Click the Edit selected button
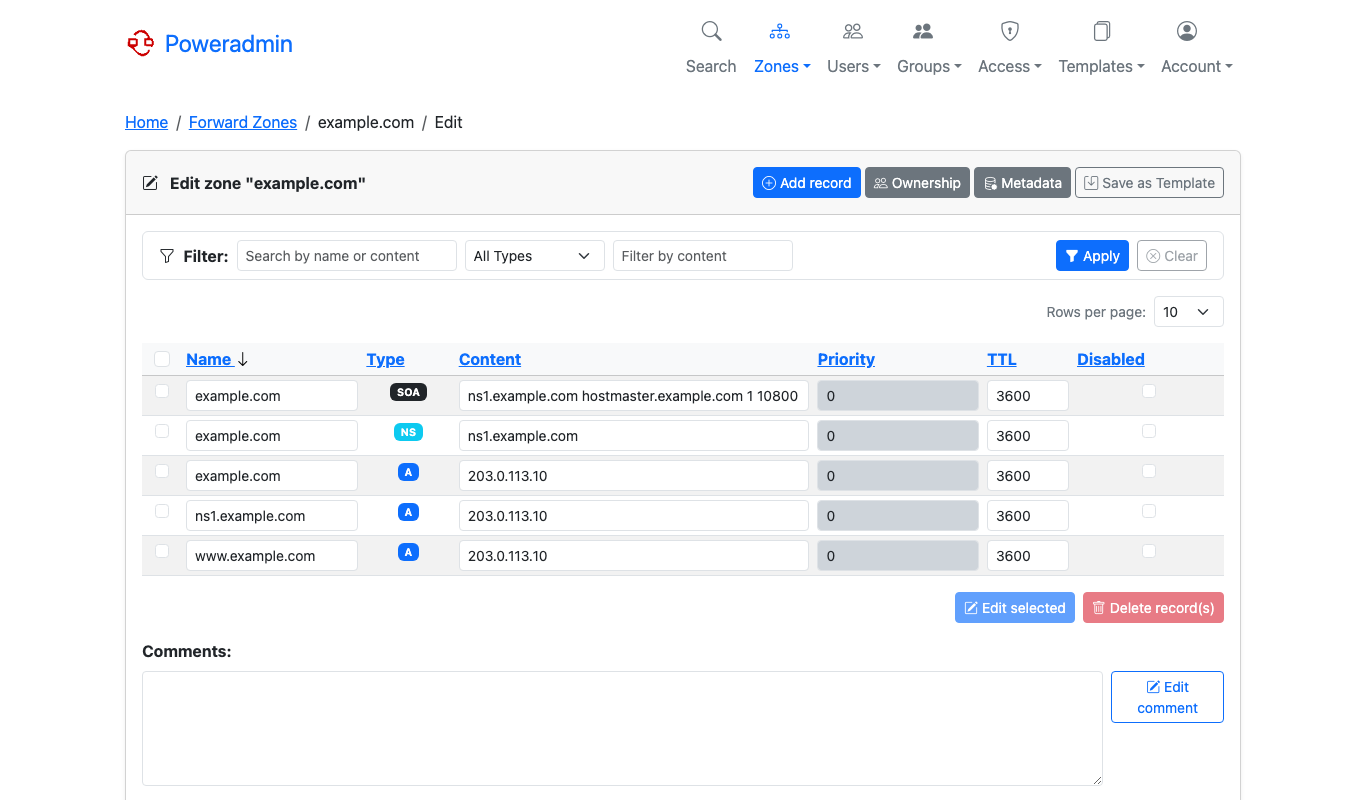This screenshot has height=800, width=1366. pyautogui.click(x=1015, y=608)
